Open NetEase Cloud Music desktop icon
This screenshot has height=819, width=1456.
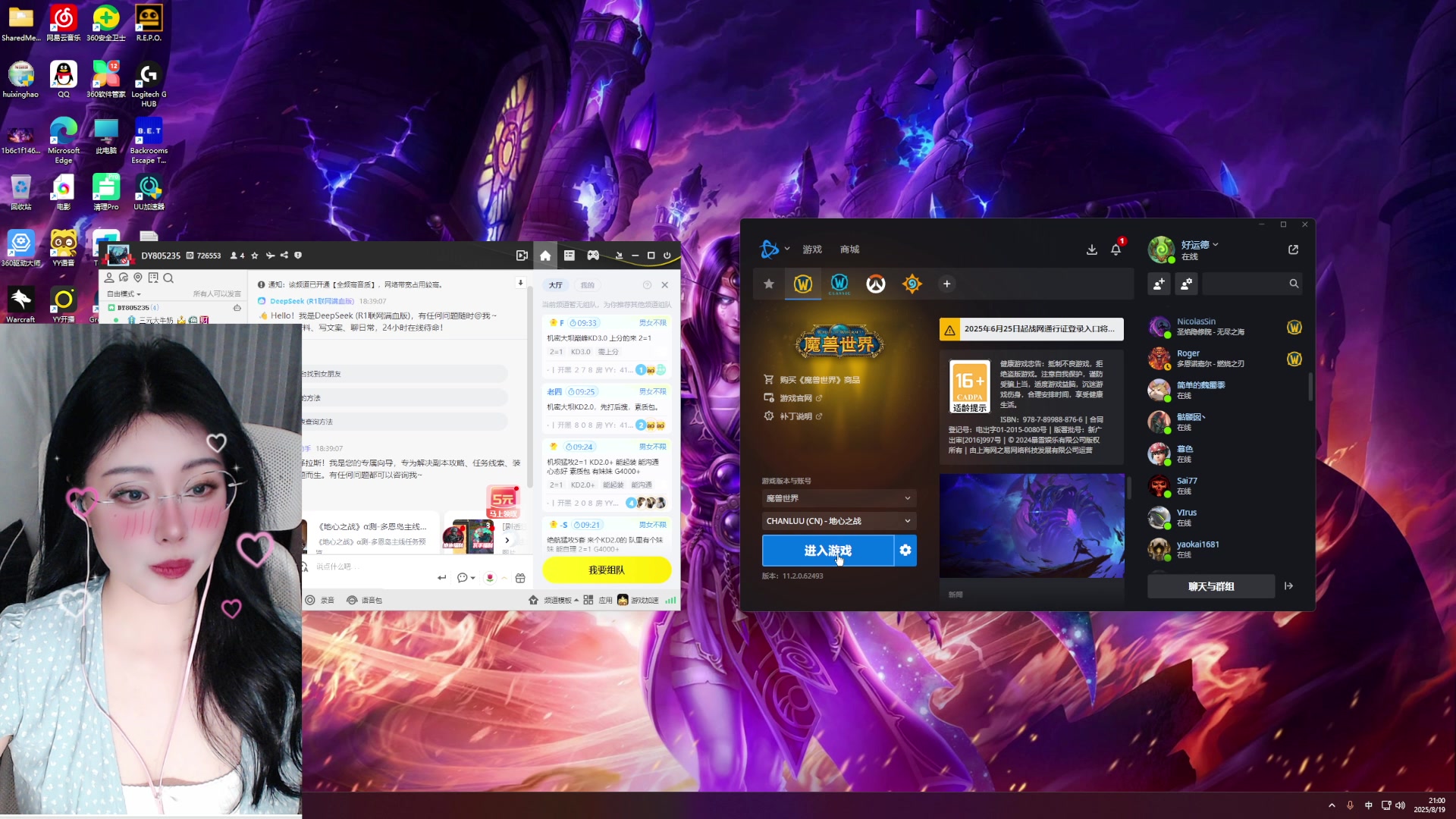pyautogui.click(x=64, y=23)
